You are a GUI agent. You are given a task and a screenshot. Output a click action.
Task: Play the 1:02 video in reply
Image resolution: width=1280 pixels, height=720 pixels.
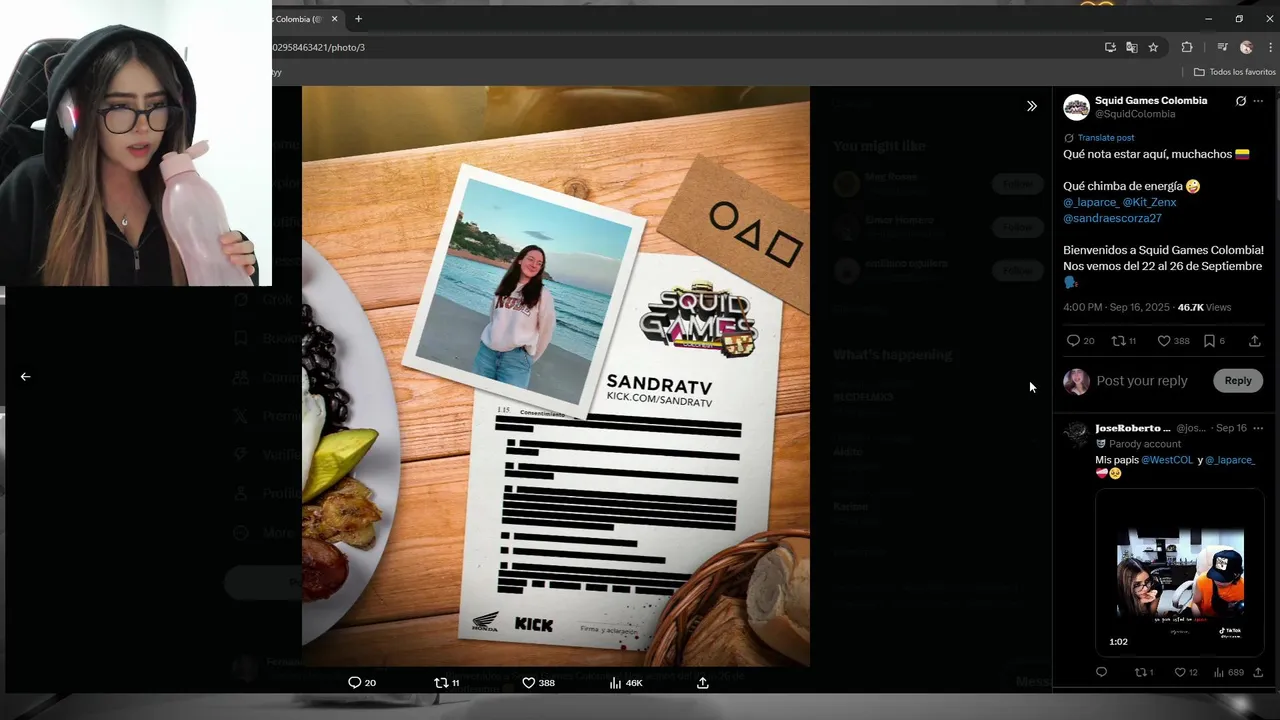[x=1180, y=571]
